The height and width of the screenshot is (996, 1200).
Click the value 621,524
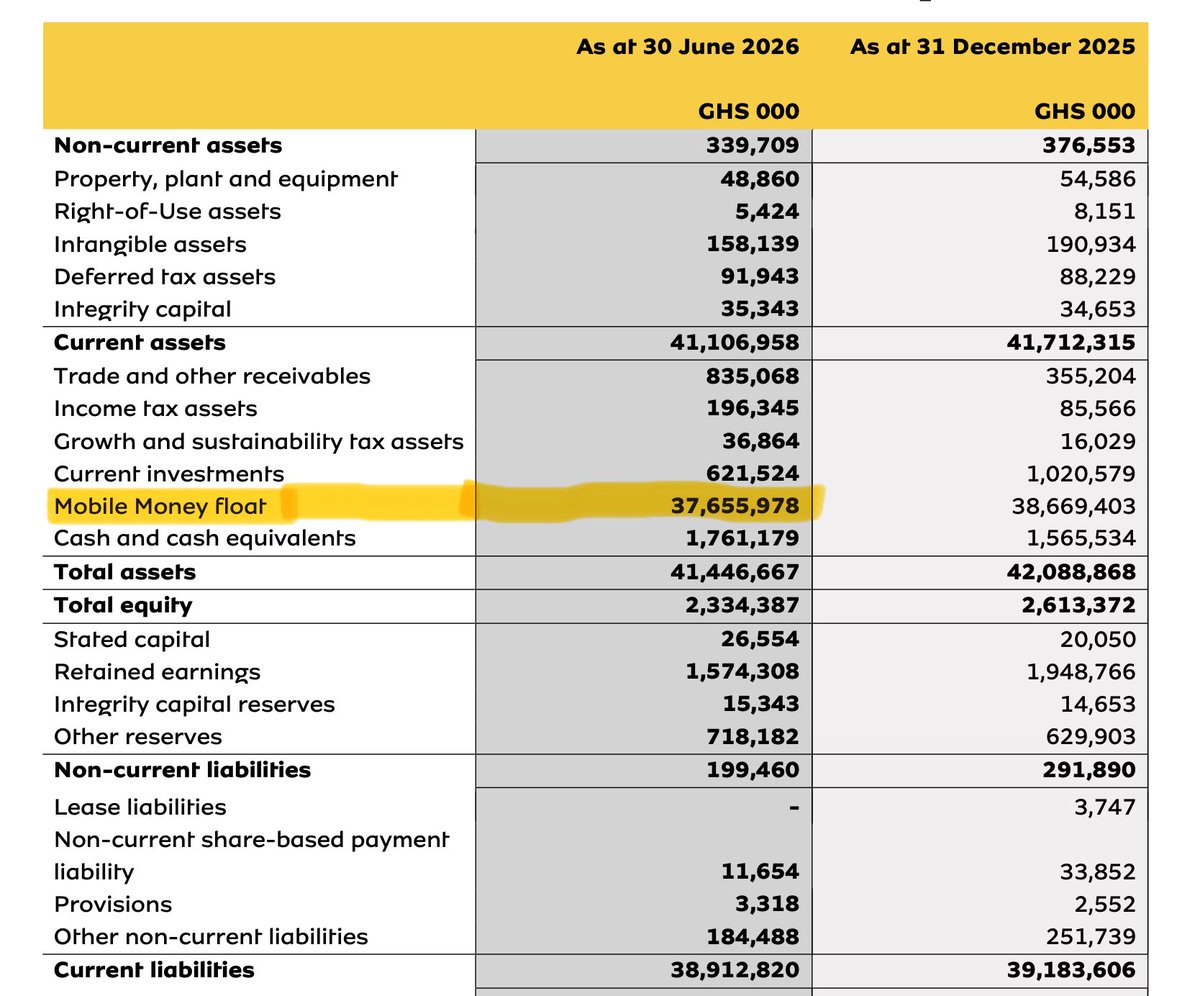tap(754, 474)
